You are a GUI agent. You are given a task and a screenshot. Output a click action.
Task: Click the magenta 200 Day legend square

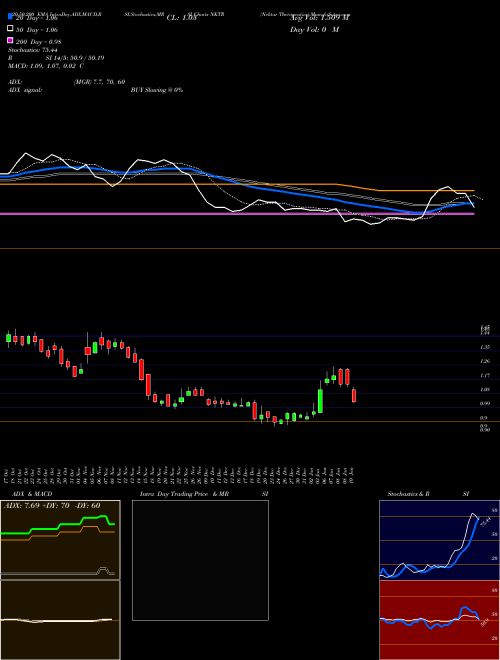pyautogui.click(x=11, y=41)
